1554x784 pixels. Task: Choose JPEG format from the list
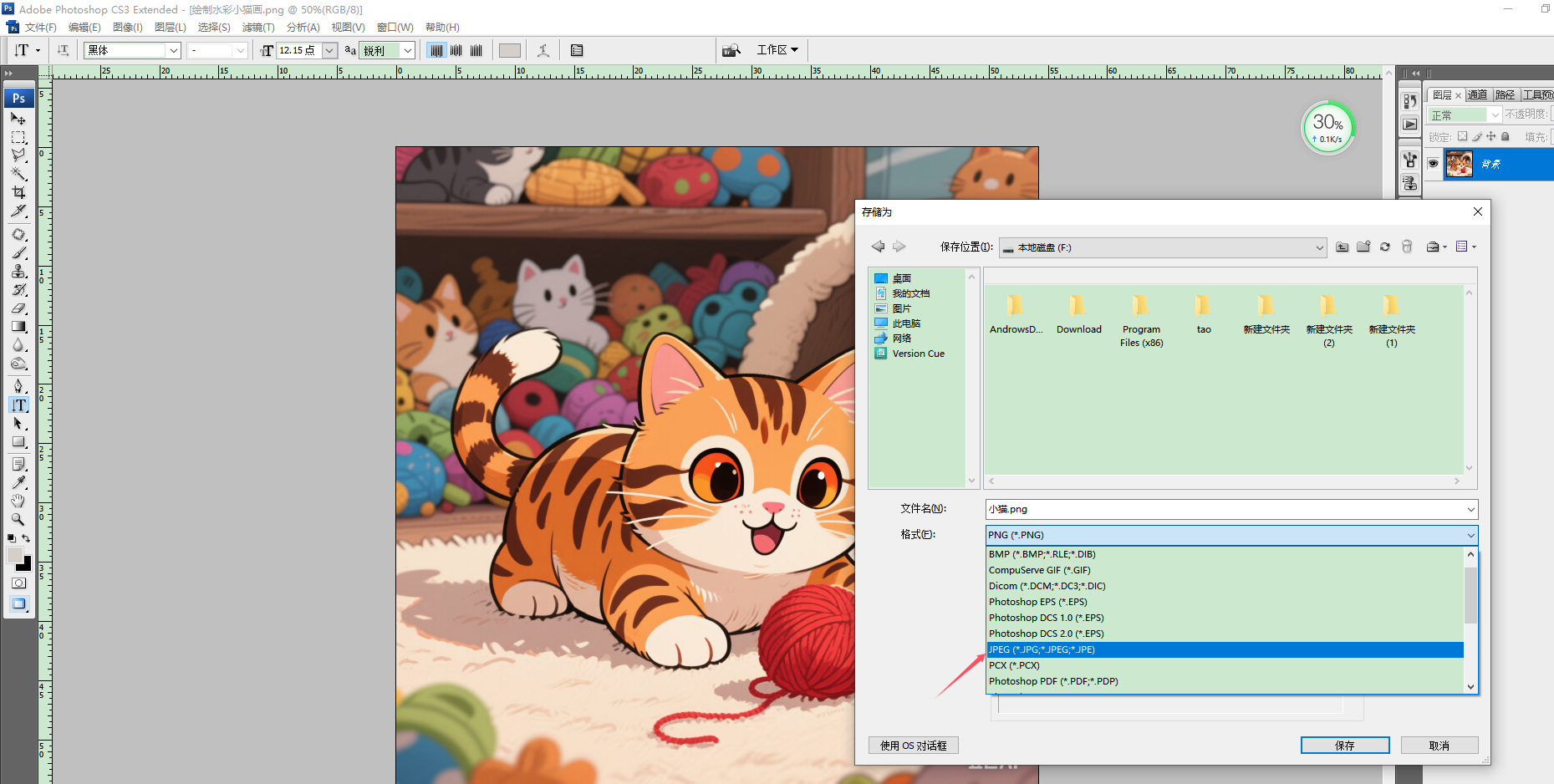pos(1042,649)
